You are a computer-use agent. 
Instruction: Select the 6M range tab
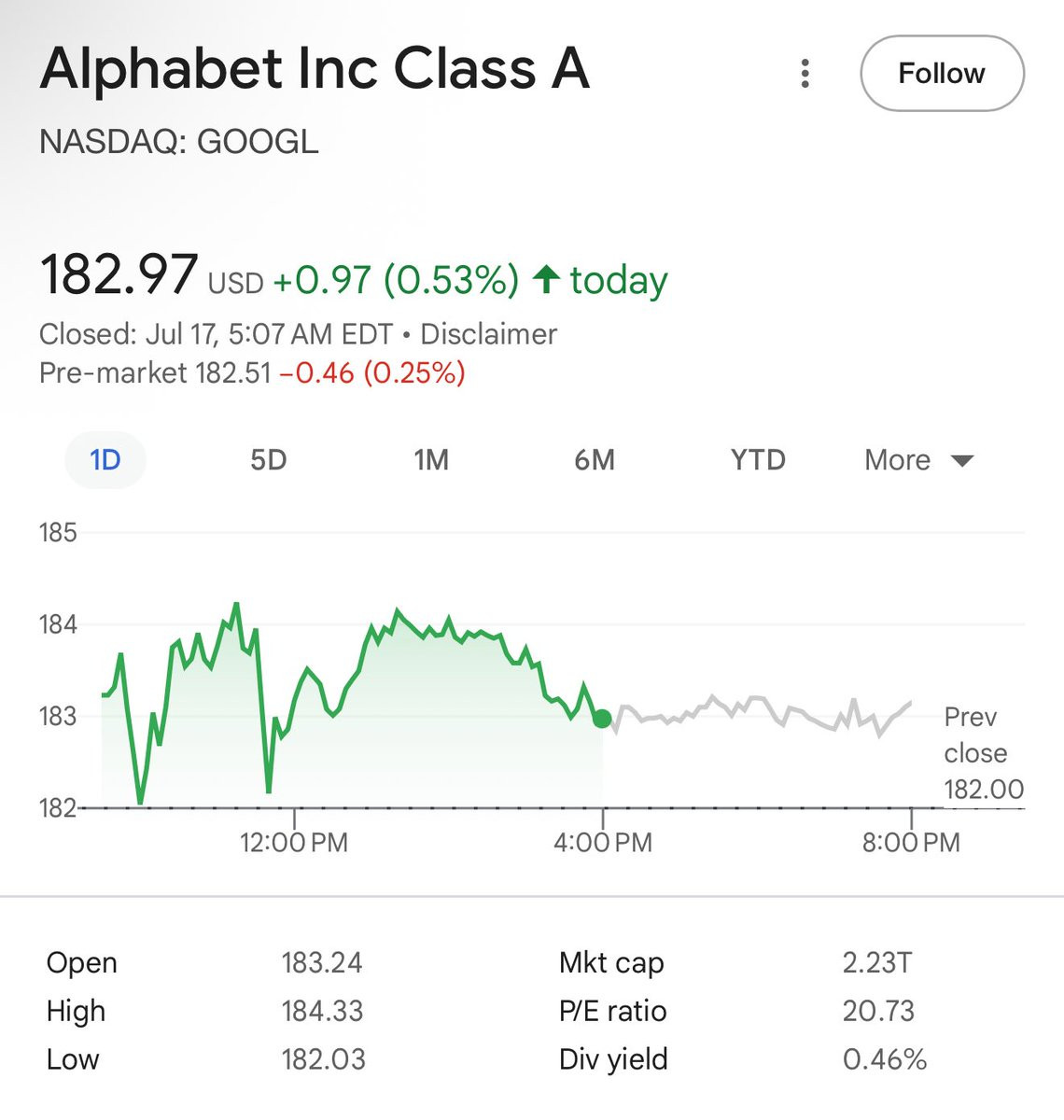(x=595, y=460)
